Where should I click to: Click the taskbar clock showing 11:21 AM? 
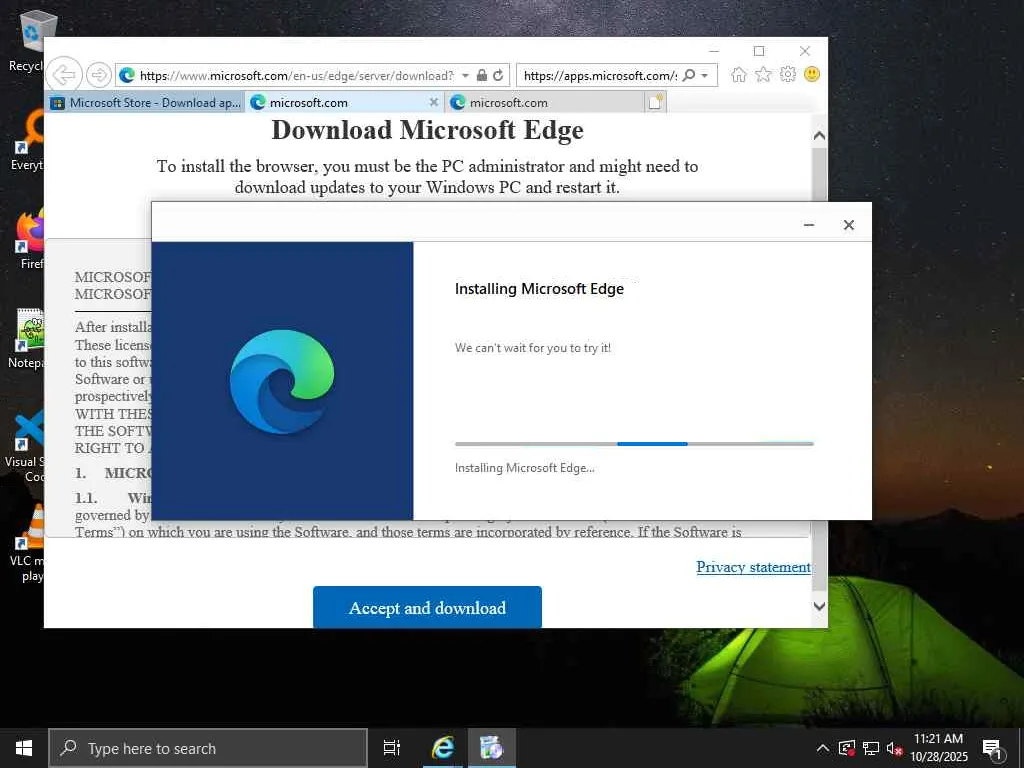pyautogui.click(x=938, y=748)
